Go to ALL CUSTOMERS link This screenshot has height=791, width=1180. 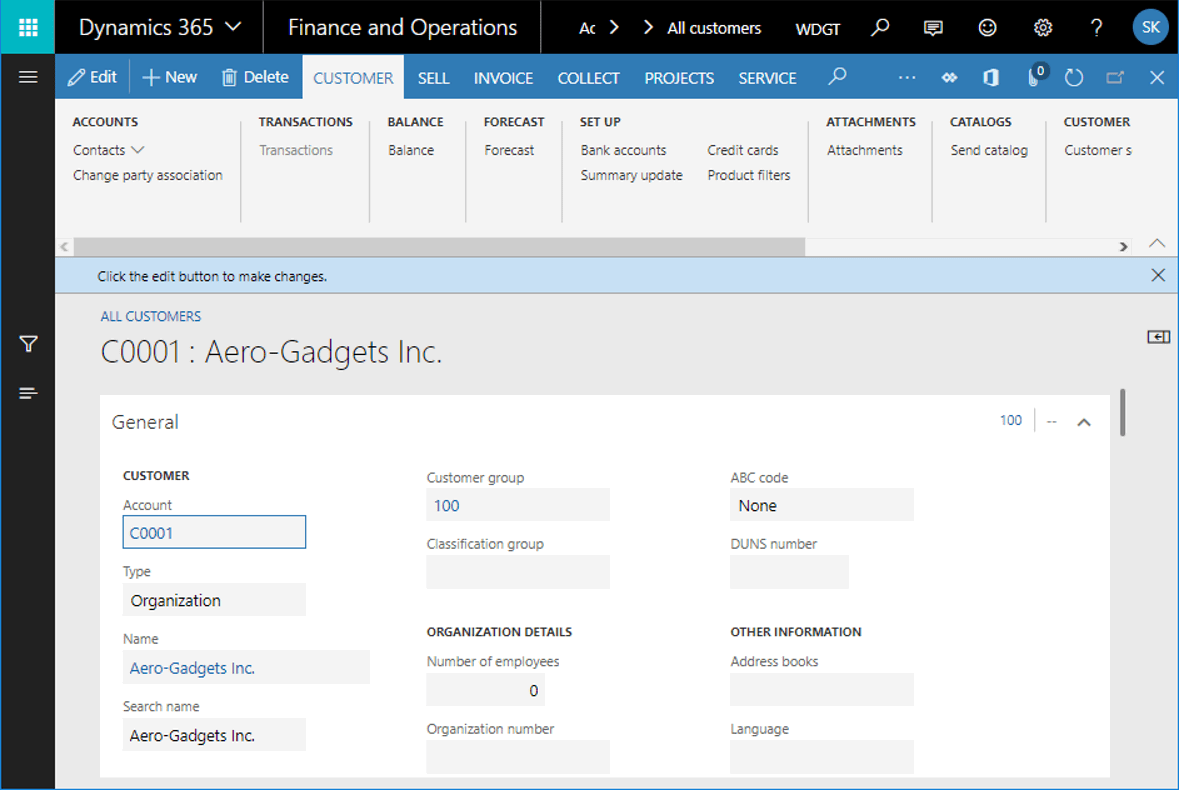pyautogui.click(x=151, y=316)
